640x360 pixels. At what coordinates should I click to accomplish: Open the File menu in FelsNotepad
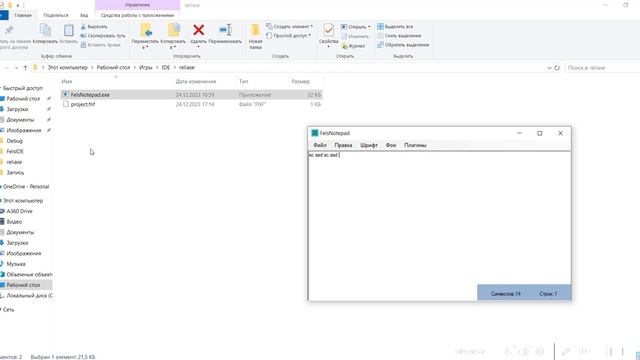[x=320, y=145]
